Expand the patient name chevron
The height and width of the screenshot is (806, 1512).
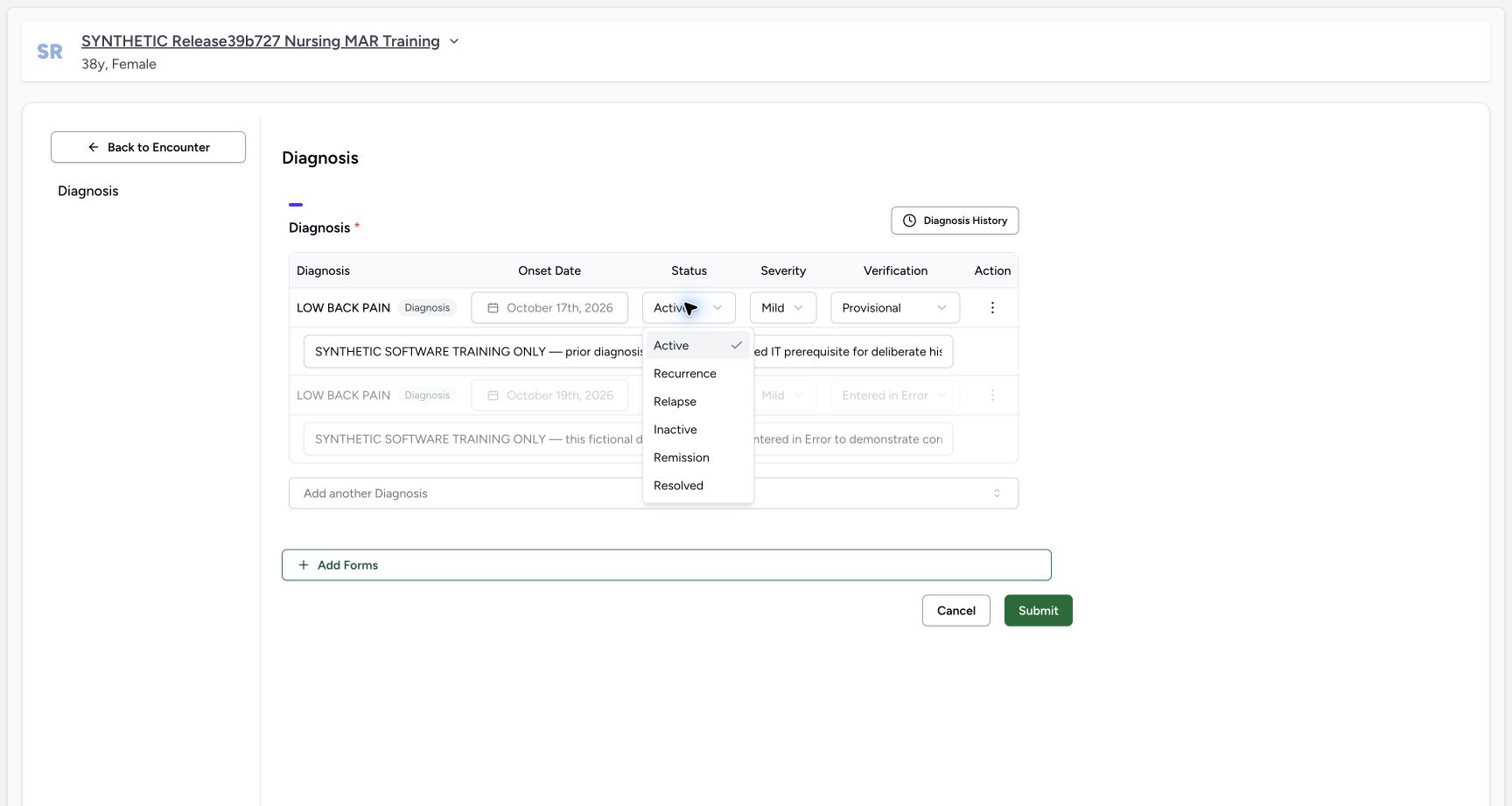(x=454, y=41)
